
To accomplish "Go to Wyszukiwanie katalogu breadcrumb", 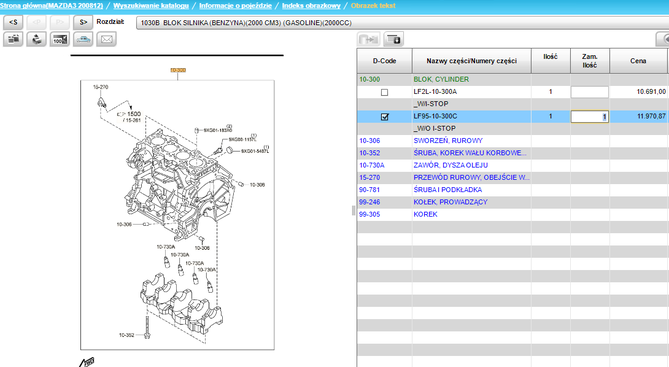I will [151, 6].
